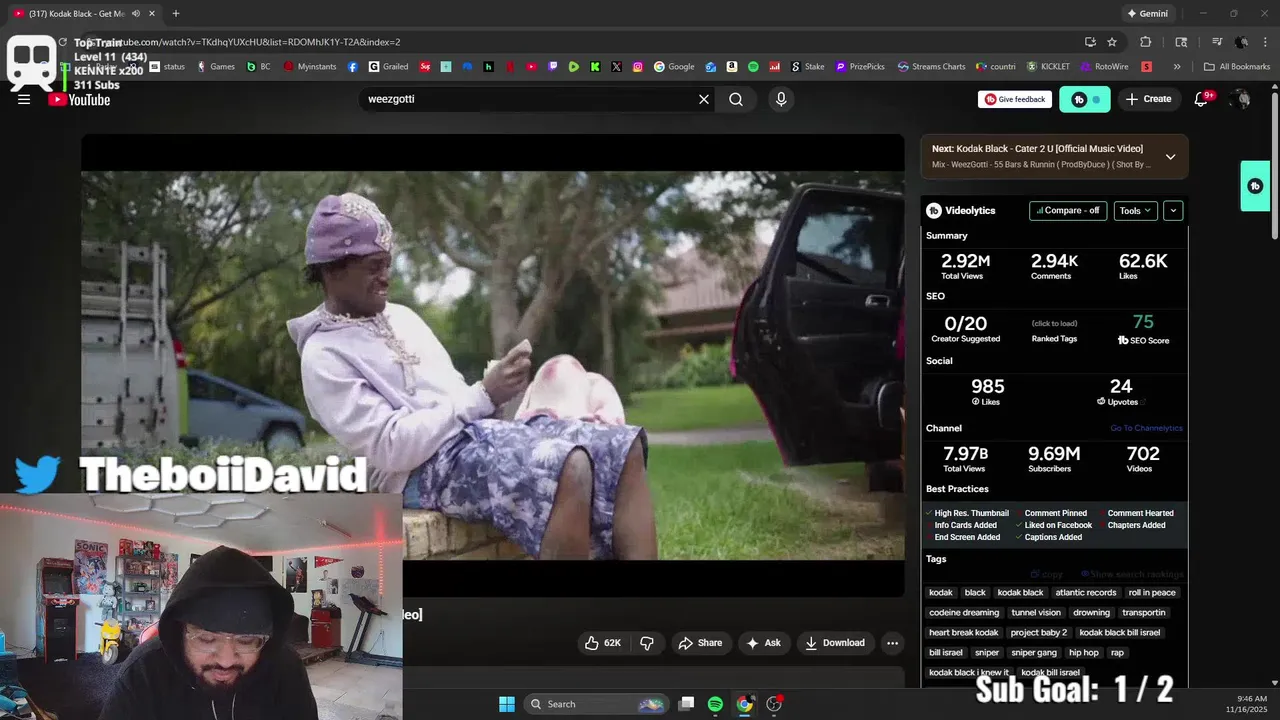The width and height of the screenshot is (1280, 720).
Task: Click Show search rankings link
Action: (x=1132, y=574)
